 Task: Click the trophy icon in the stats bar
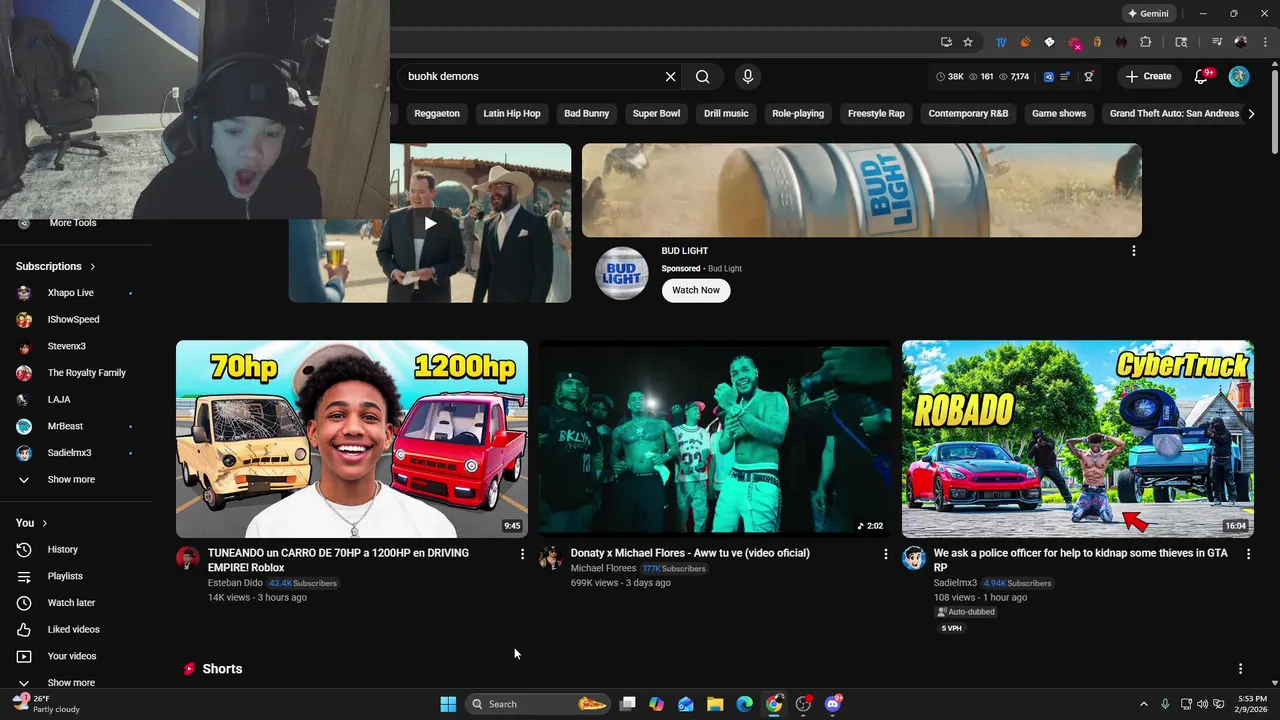pos(1089,76)
